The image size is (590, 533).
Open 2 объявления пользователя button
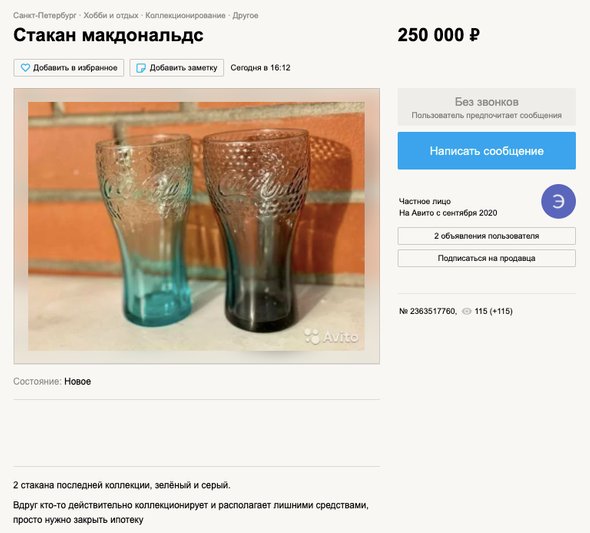(487, 236)
